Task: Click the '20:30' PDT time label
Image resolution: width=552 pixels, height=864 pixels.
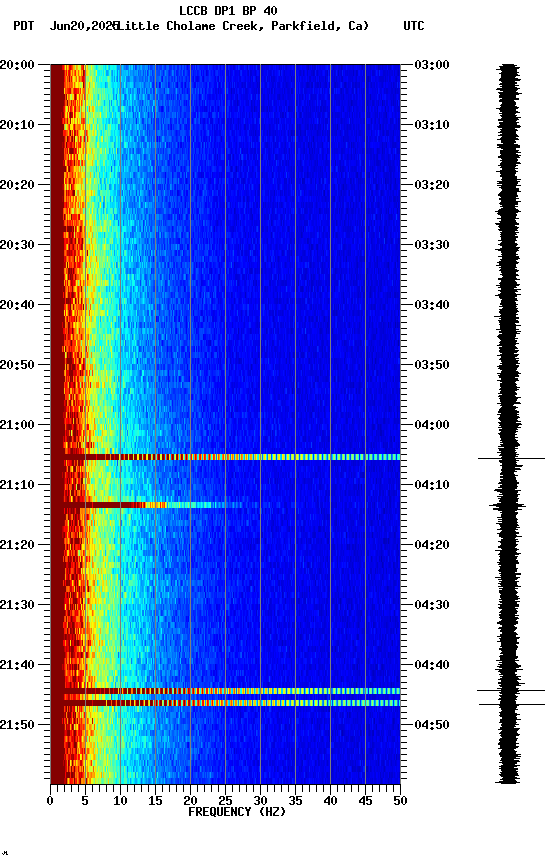Action: coord(17,245)
